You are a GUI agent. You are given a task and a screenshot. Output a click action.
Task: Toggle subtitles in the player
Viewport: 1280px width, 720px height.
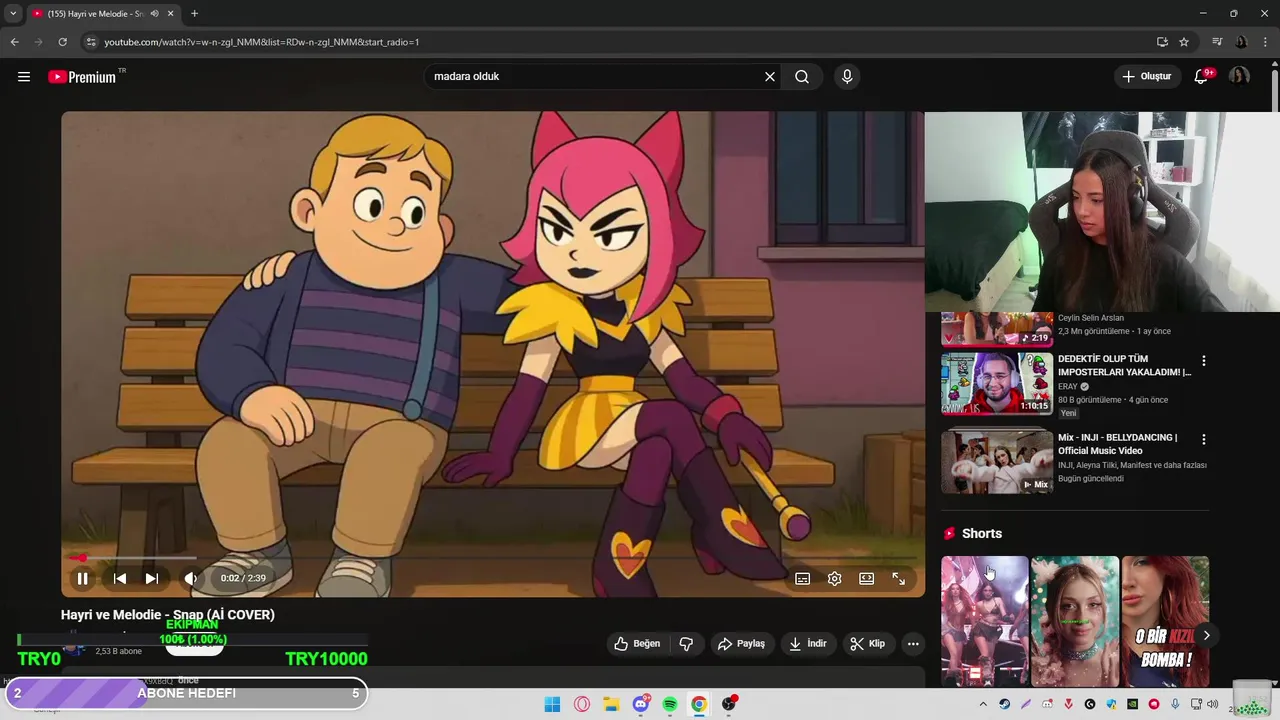coord(802,578)
